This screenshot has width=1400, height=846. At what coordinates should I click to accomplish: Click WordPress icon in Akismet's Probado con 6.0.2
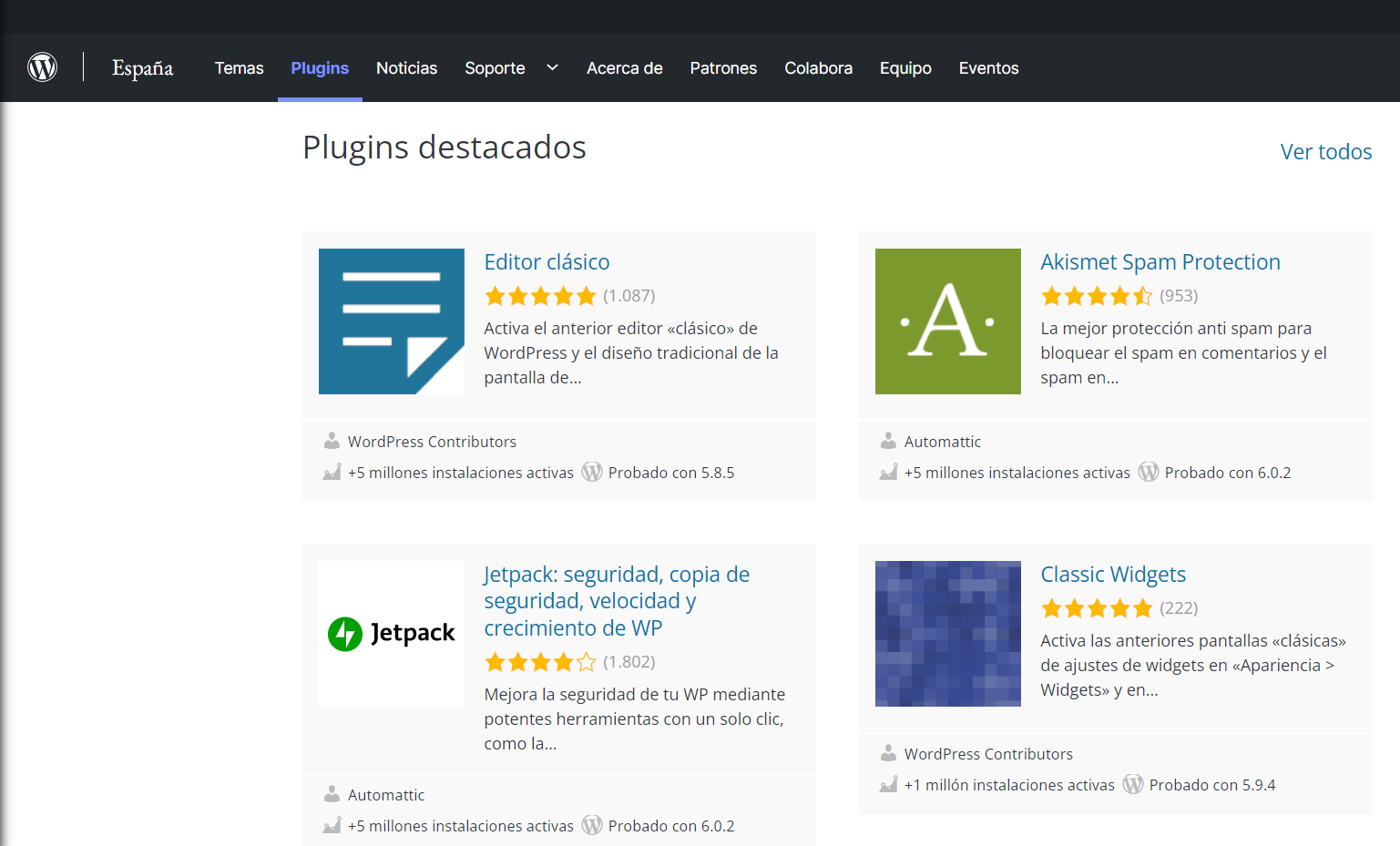pos(1149,472)
